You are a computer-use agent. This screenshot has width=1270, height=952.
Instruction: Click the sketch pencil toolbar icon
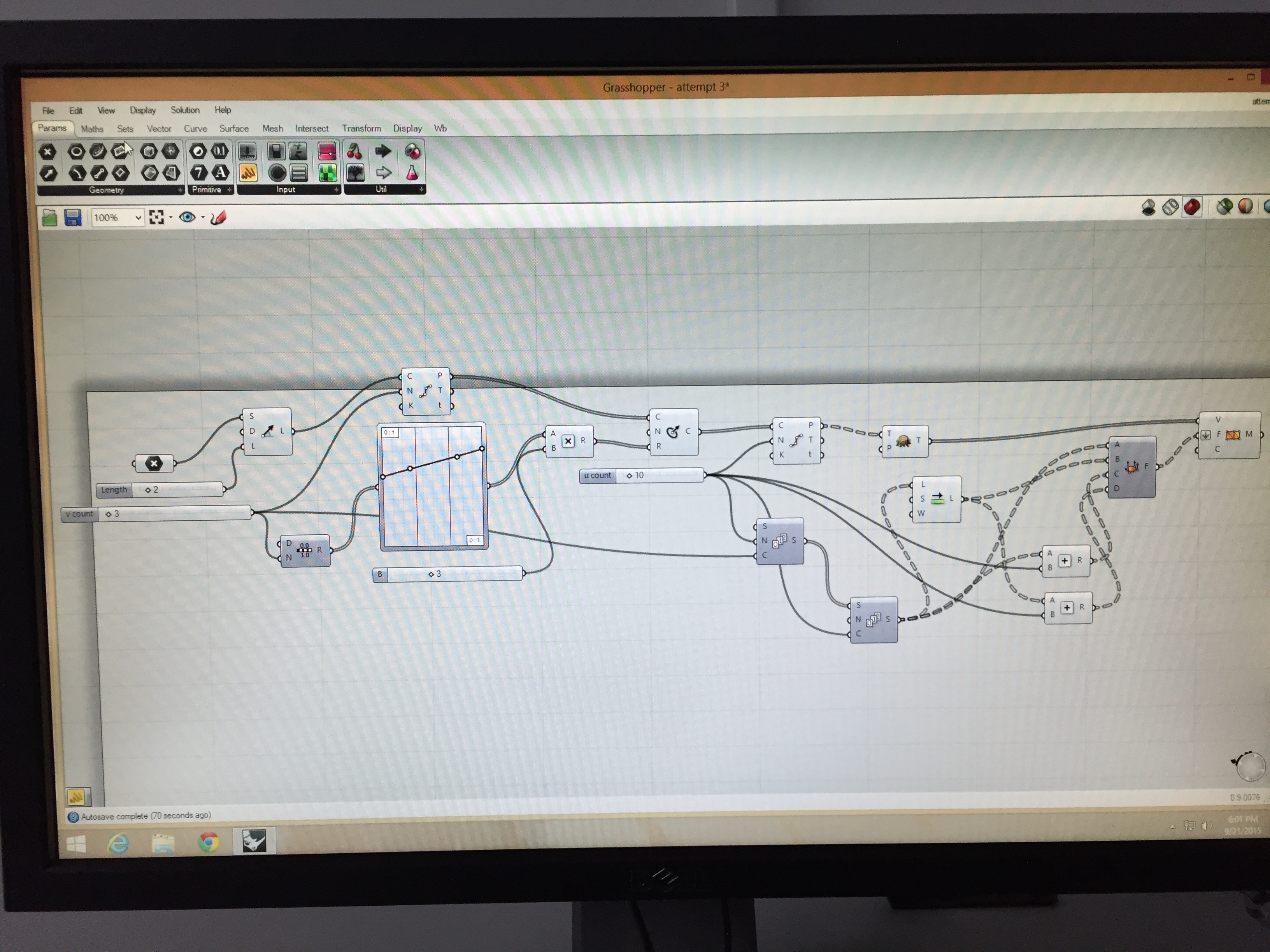click(218, 217)
